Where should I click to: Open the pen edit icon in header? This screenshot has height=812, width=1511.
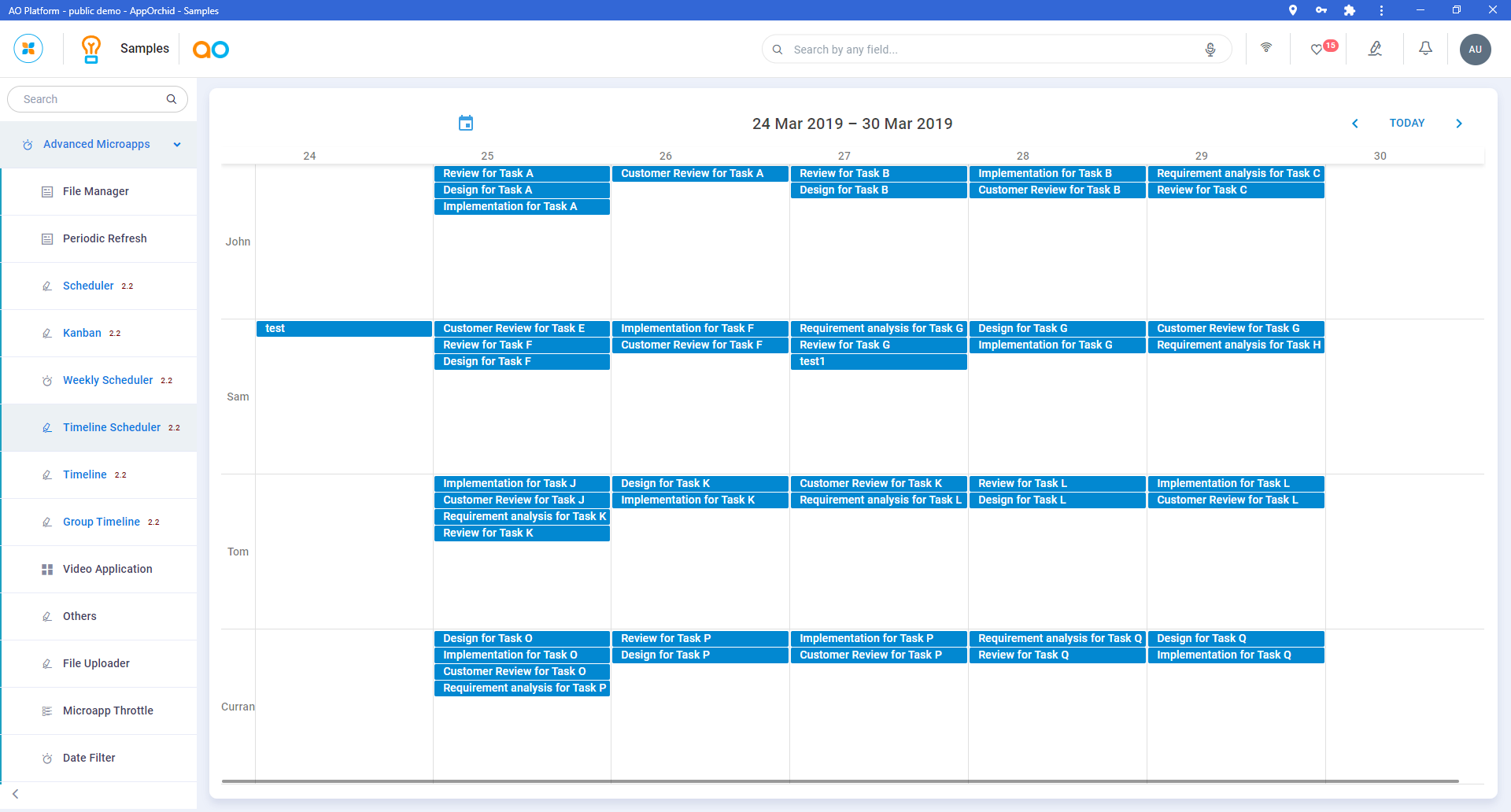coord(1375,49)
